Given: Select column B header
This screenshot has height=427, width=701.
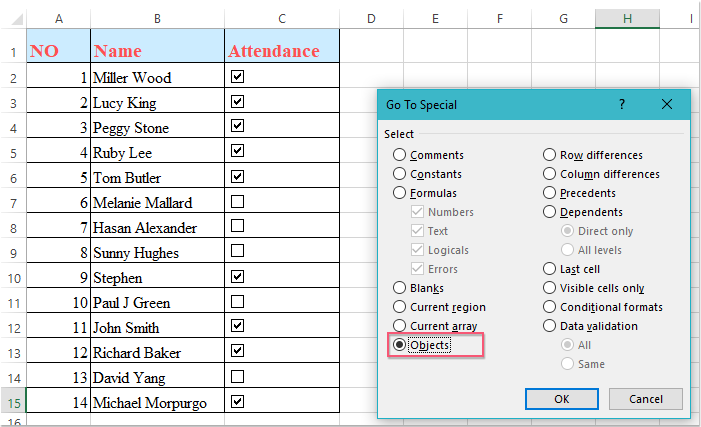Looking at the screenshot, I should pyautogui.click(x=157, y=19).
